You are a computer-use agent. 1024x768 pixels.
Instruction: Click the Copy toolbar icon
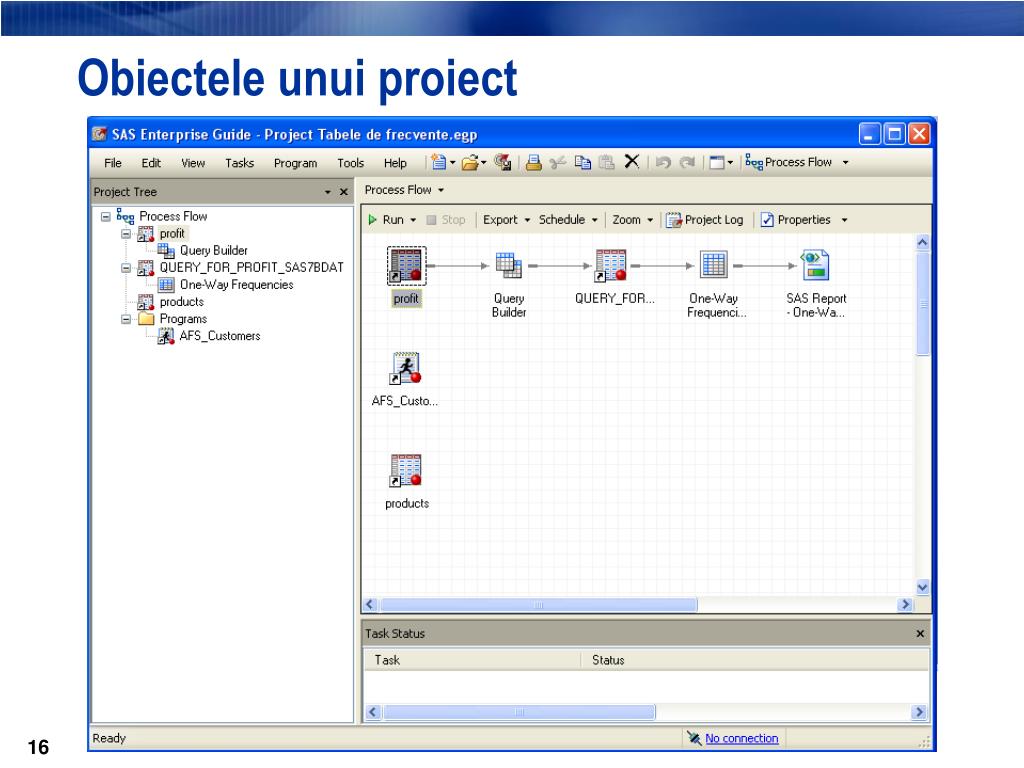pos(583,162)
